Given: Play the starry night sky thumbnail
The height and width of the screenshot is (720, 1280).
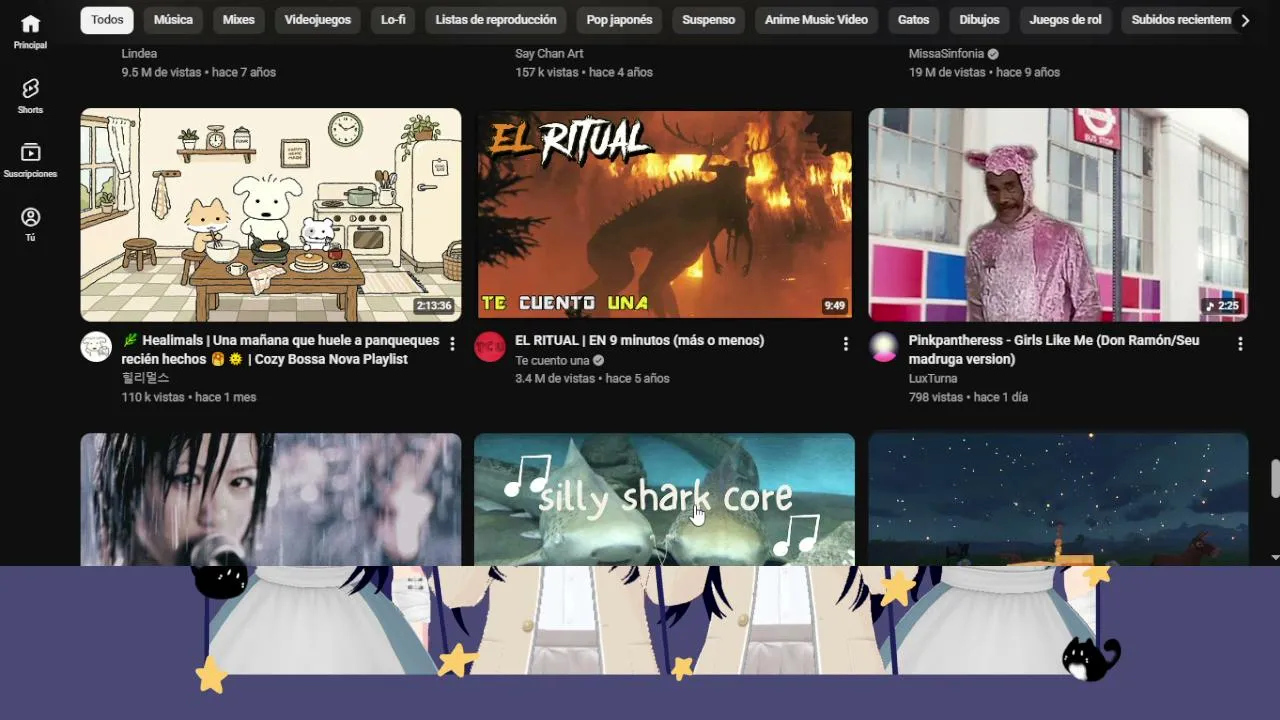Looking at the screenshot, I should (1058, 499).
